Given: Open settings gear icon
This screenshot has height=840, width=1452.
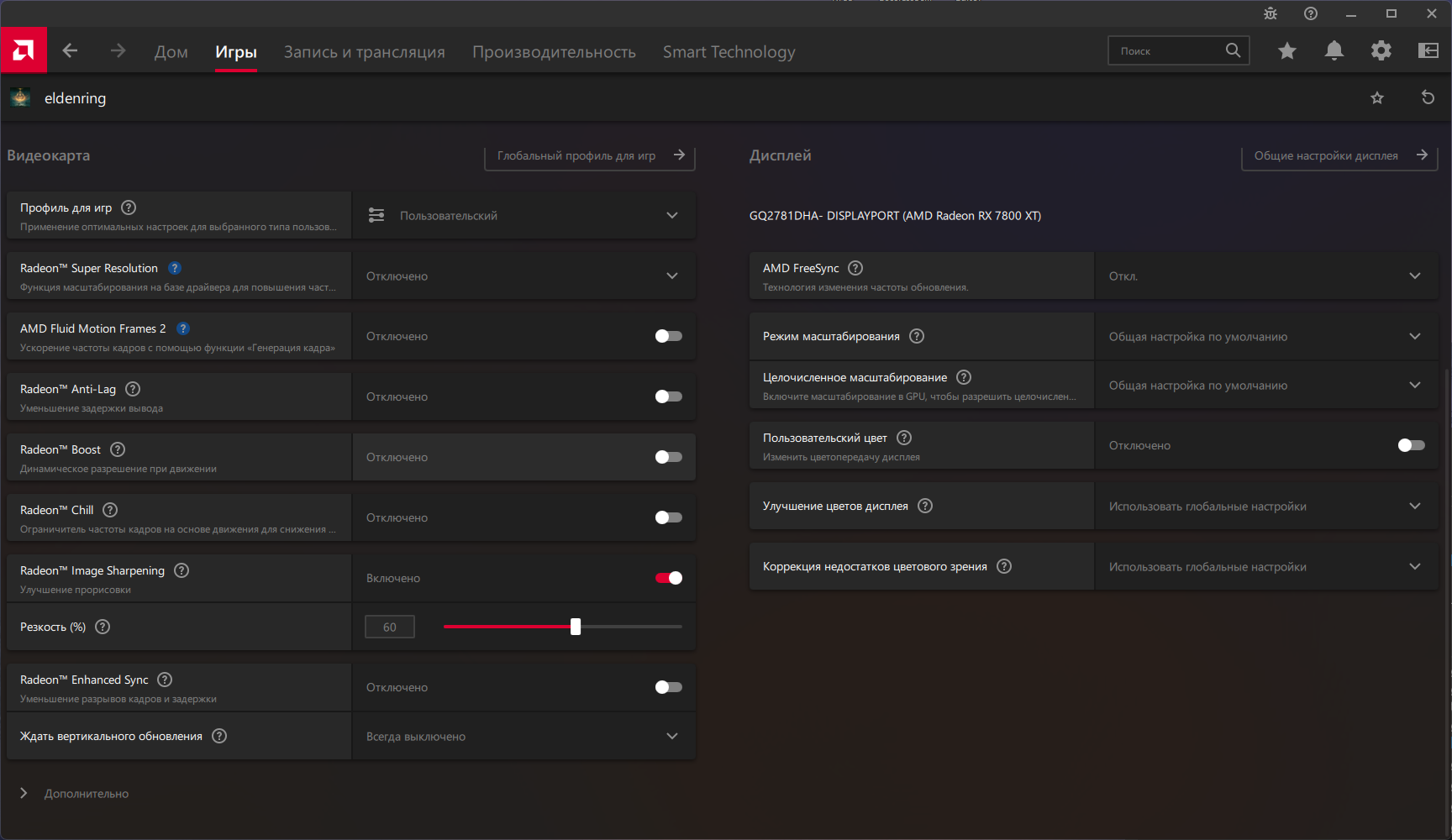Looking at the screenshot, I should tap(1381, 51).
